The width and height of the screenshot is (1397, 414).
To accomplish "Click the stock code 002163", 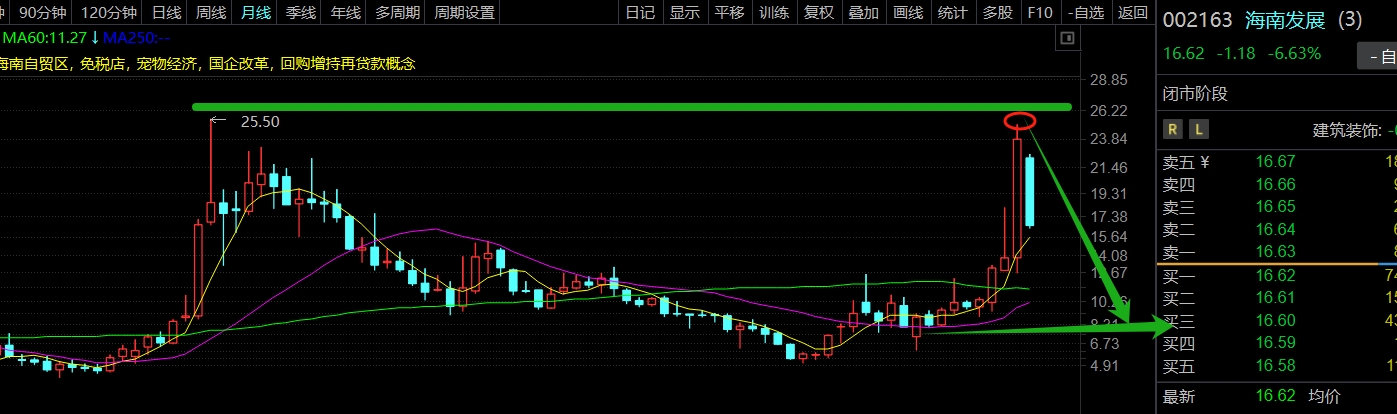I will tap(1195, 20).
